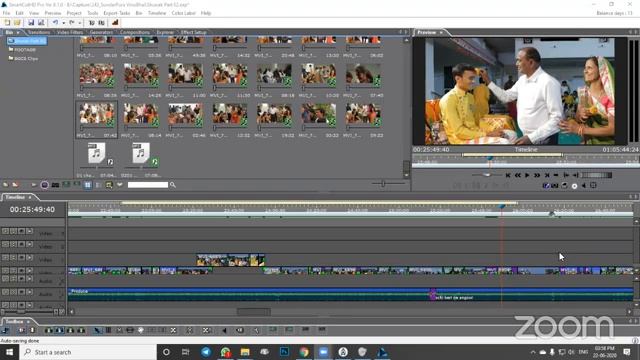Image resolution: width=640 pixels, height=360 pixels.
Task: Click the first music-note Toolbox icon
Action: point(5,330)
